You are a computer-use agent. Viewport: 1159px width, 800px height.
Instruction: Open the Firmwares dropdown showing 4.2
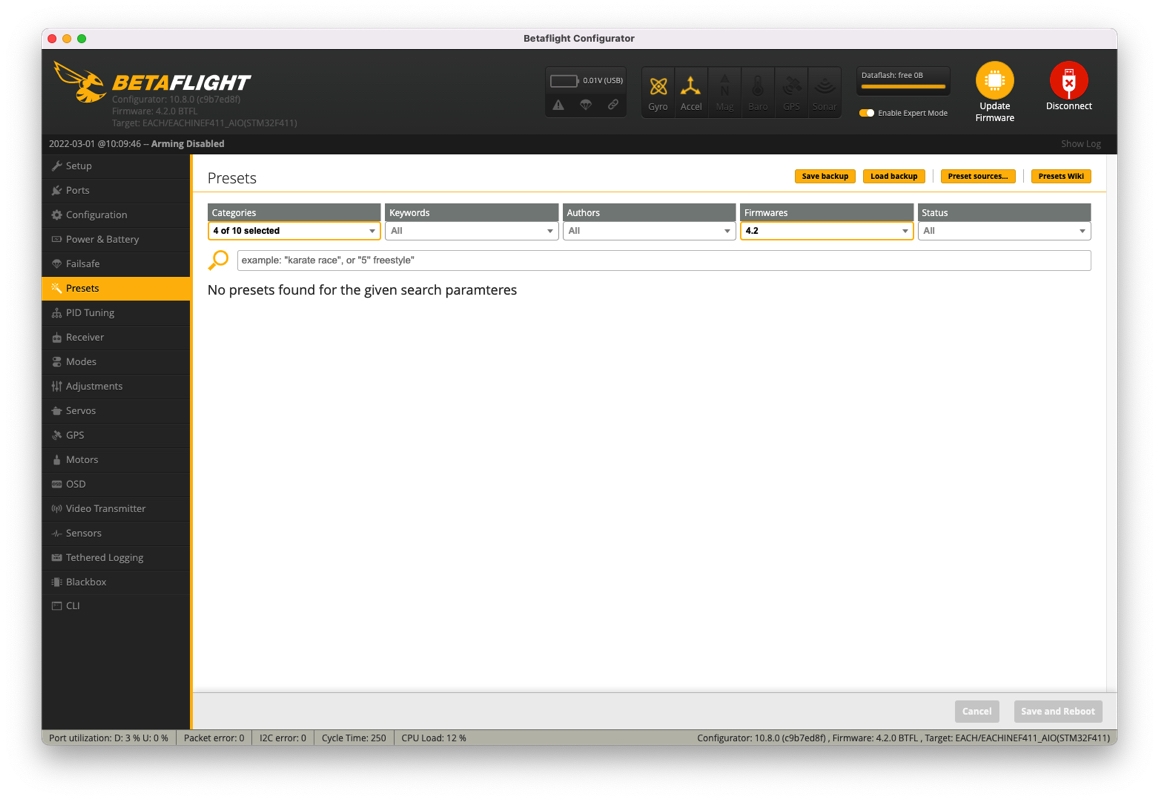point(826,231)
